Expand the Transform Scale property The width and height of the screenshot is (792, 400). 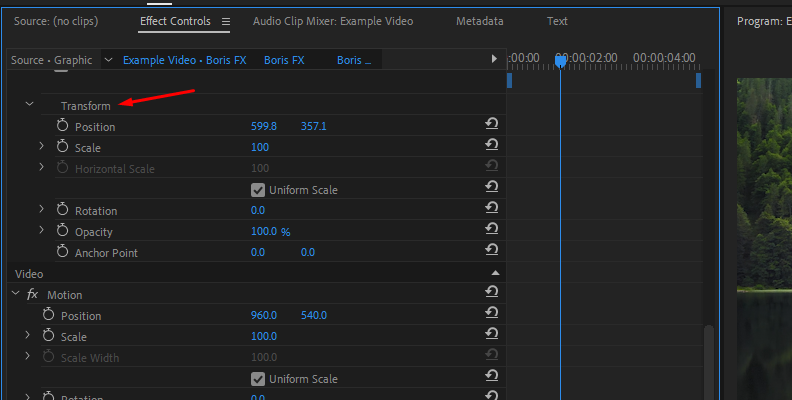42,147
